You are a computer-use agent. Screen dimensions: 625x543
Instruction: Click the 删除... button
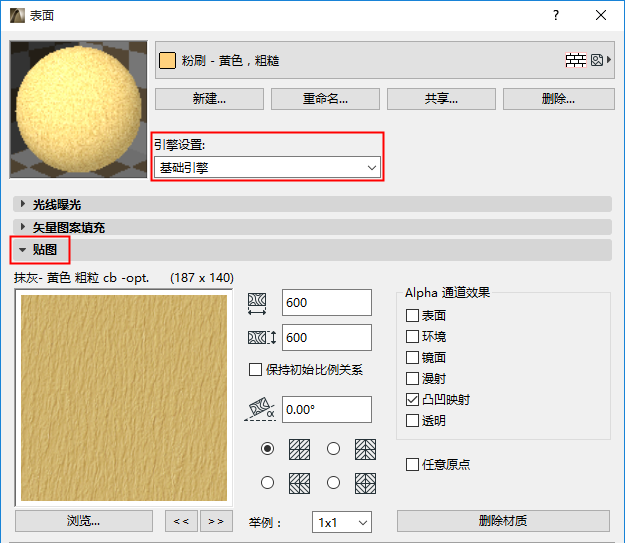point(558,98)
